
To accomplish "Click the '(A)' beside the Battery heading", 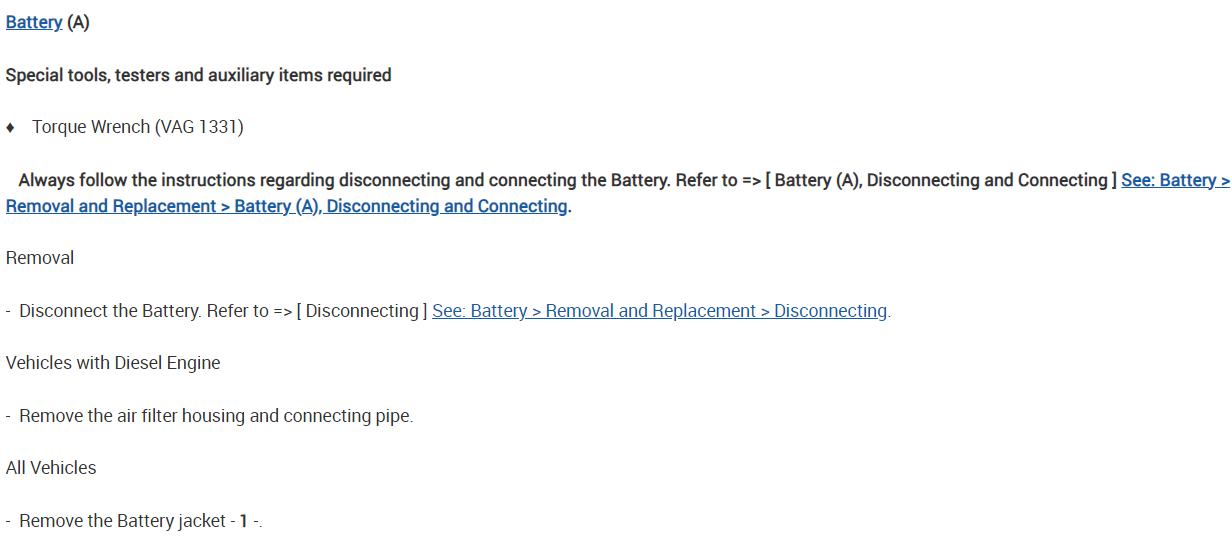I will (x=78, y=22).
